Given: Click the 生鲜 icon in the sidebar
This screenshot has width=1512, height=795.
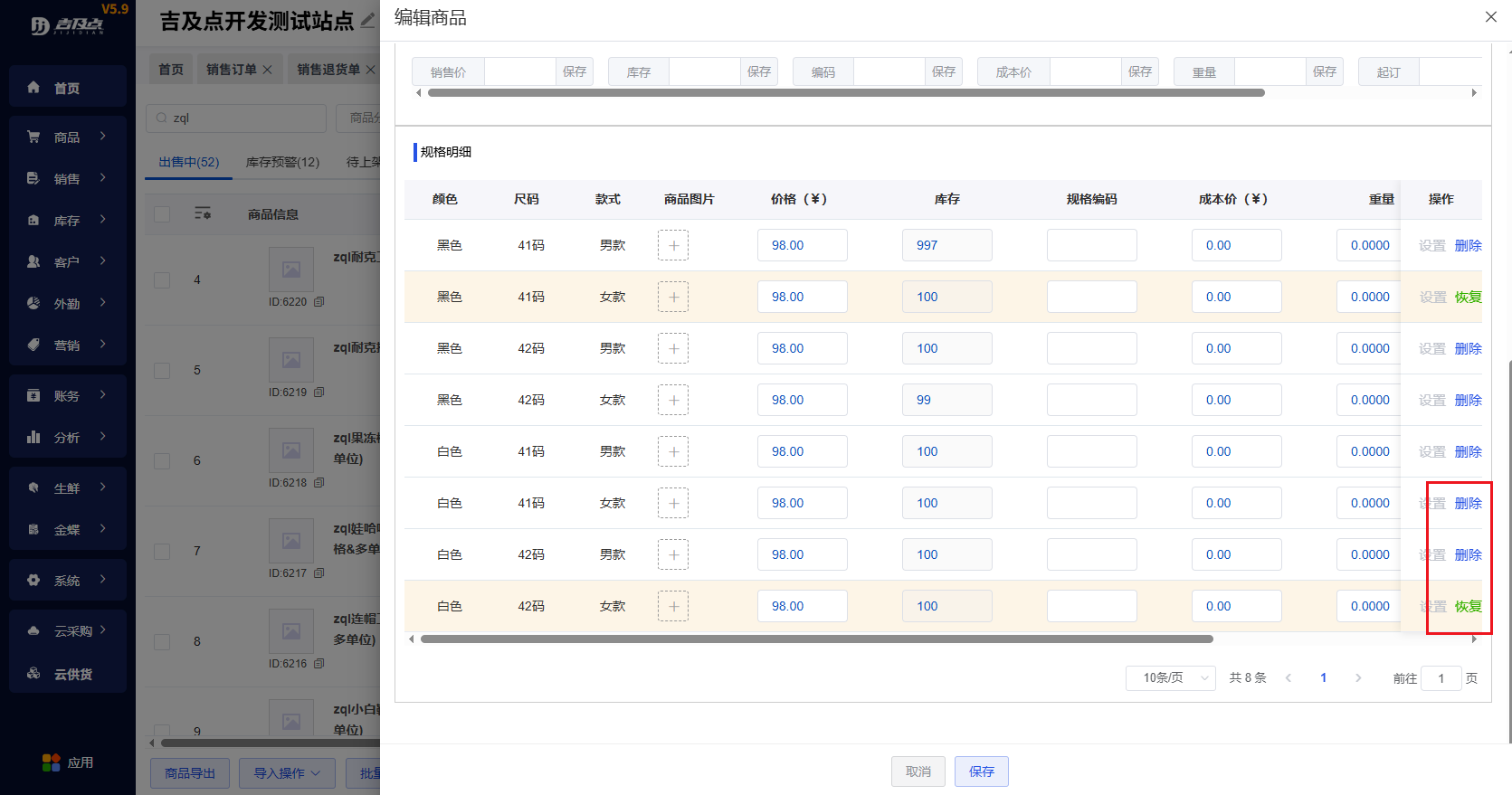Looking at the screenshot, I should (33, 487).
